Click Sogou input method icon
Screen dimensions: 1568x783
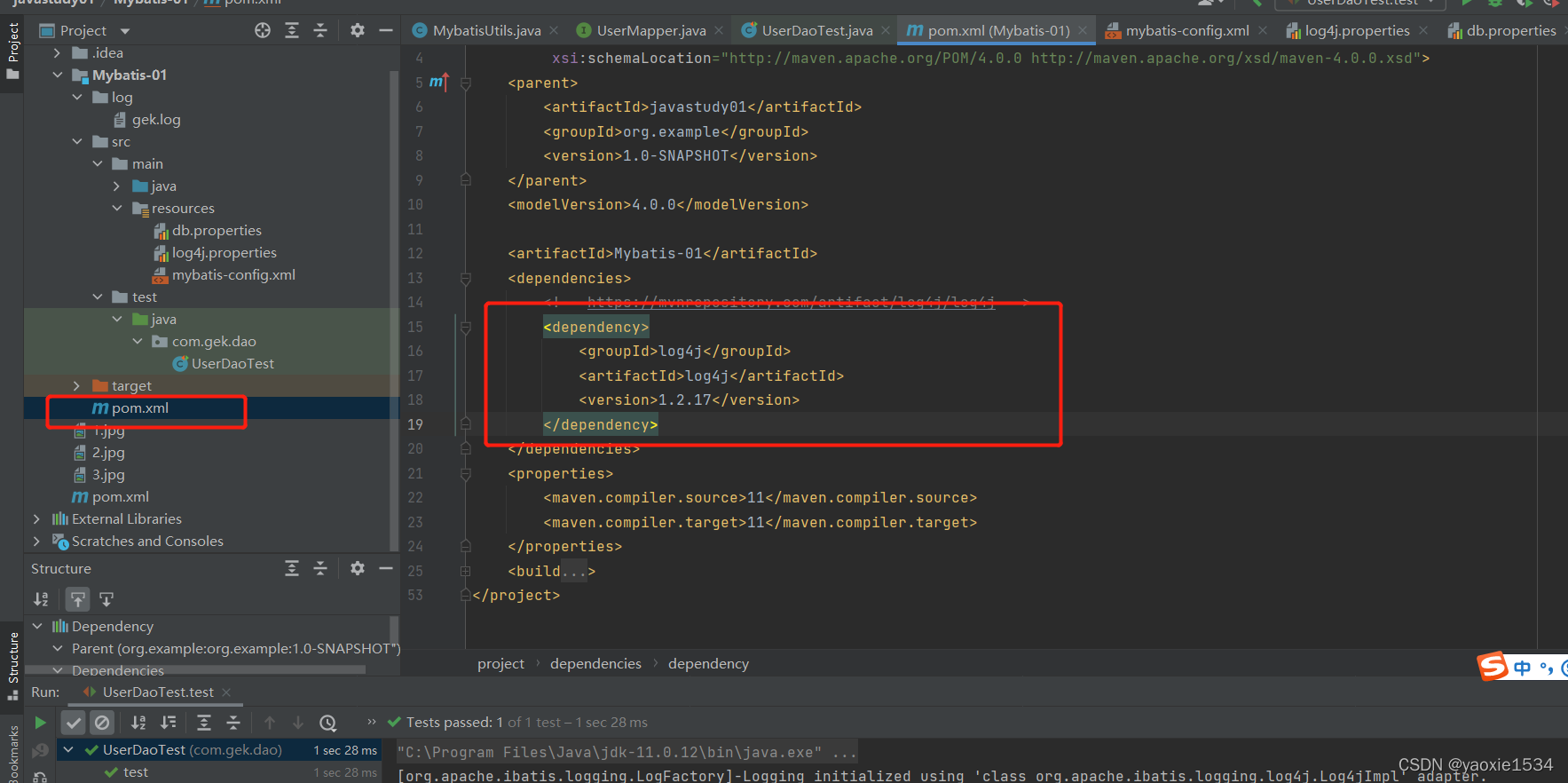coord(1493,666)
